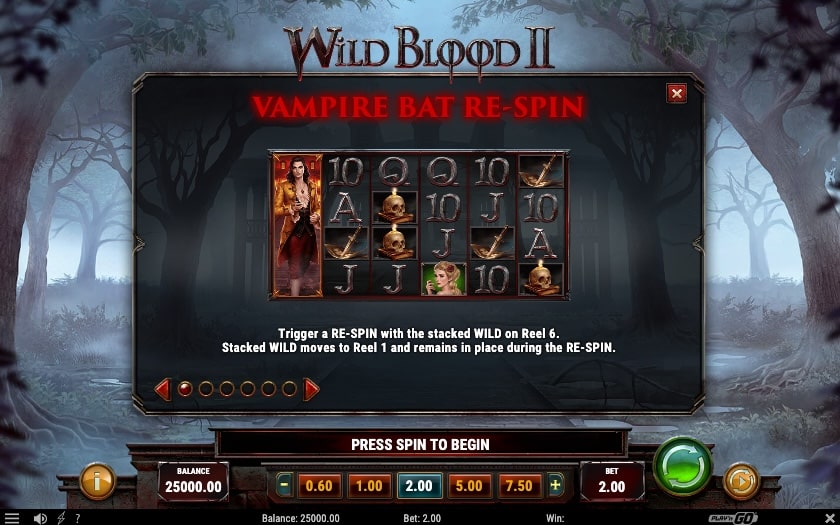Open the question mark help icon
The image size is (840, 525).
[x=78, y=518]
